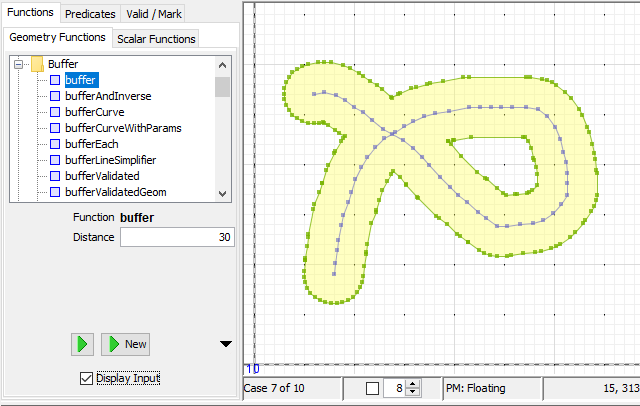Toggle the checkbox next to the grid size spinner
The image size is (640, 406).
point(372,388)
